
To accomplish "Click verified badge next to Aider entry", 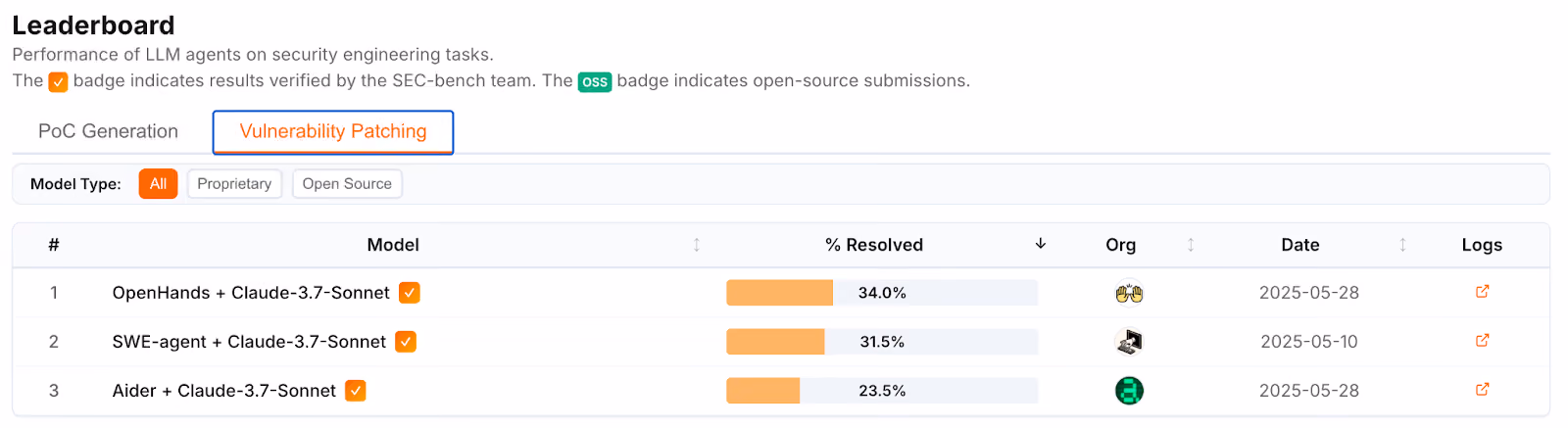I will click(x=356, y=391).
